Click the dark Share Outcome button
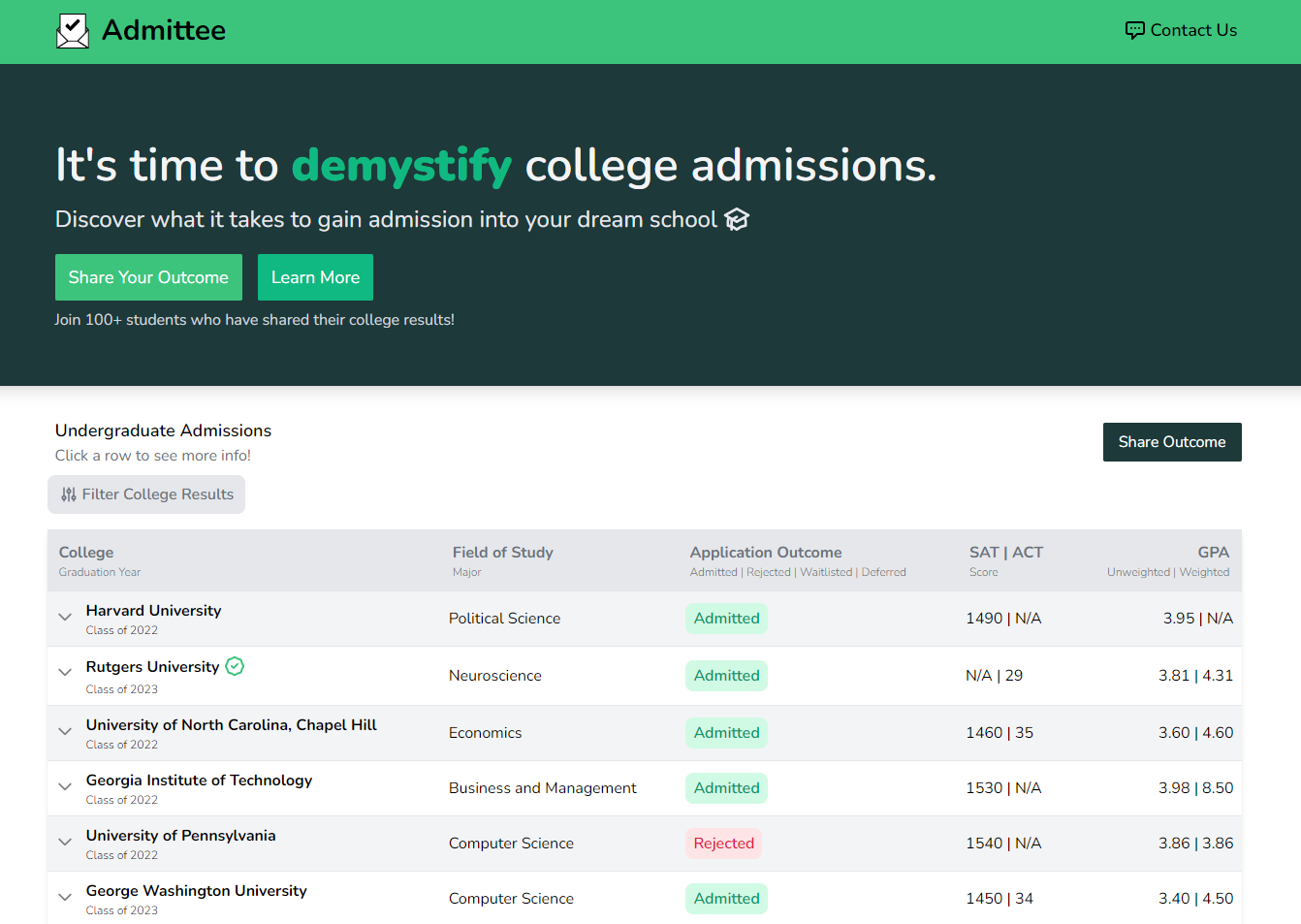The image size is (1301, 924). click(1172, 442)
